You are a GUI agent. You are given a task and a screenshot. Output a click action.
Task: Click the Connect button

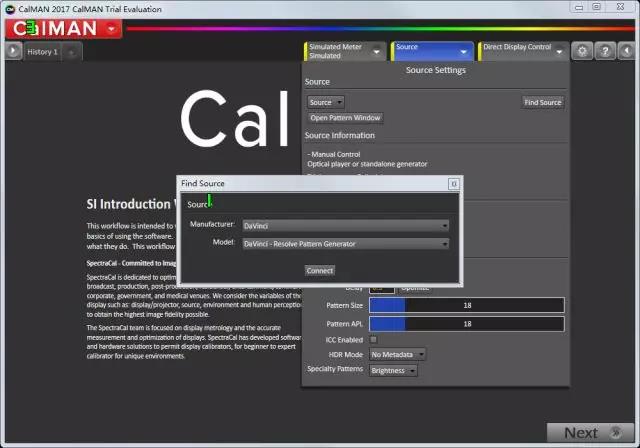pyautogui.click(x=320, y=271)
